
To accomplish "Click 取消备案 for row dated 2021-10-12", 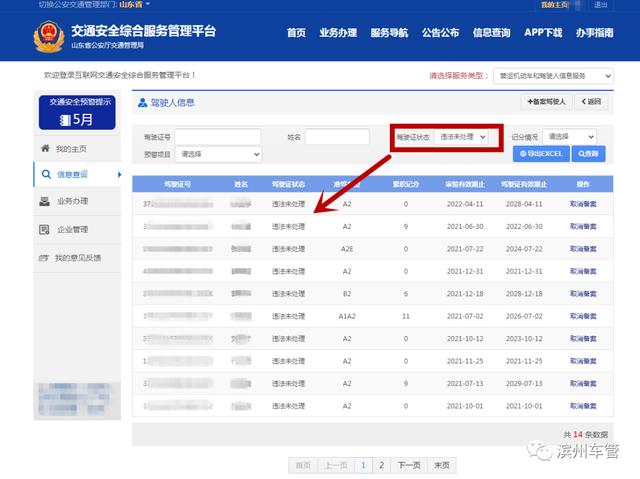I will (x=583, y=339).
